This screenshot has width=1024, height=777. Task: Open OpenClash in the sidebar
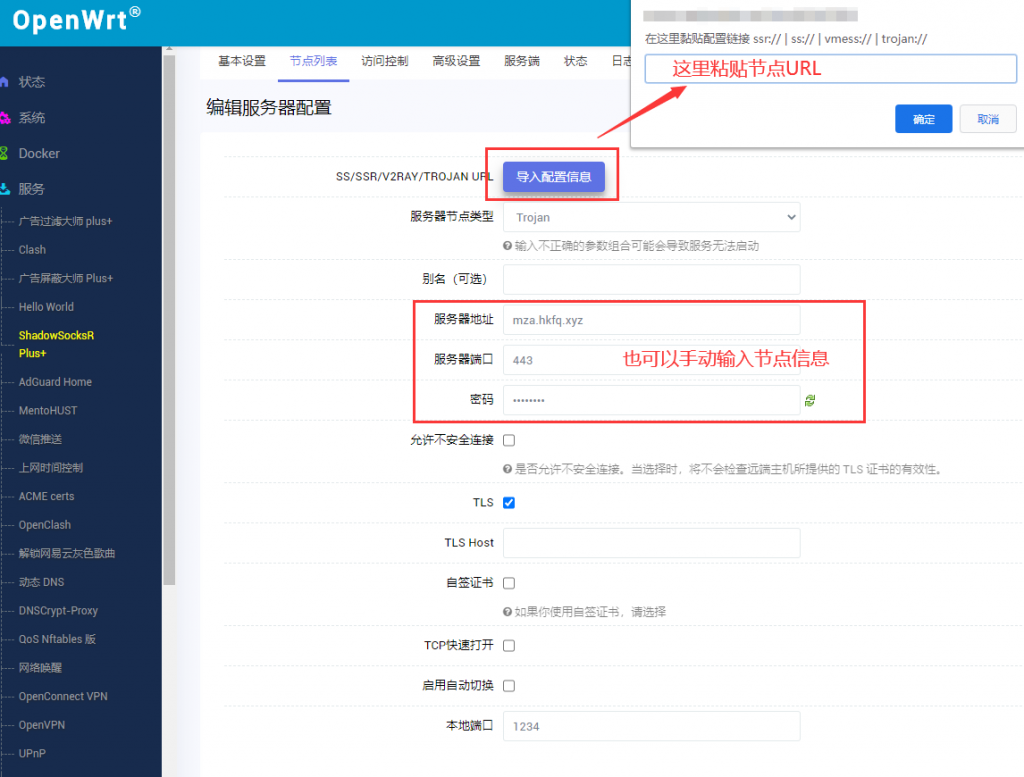click(45, 525)
